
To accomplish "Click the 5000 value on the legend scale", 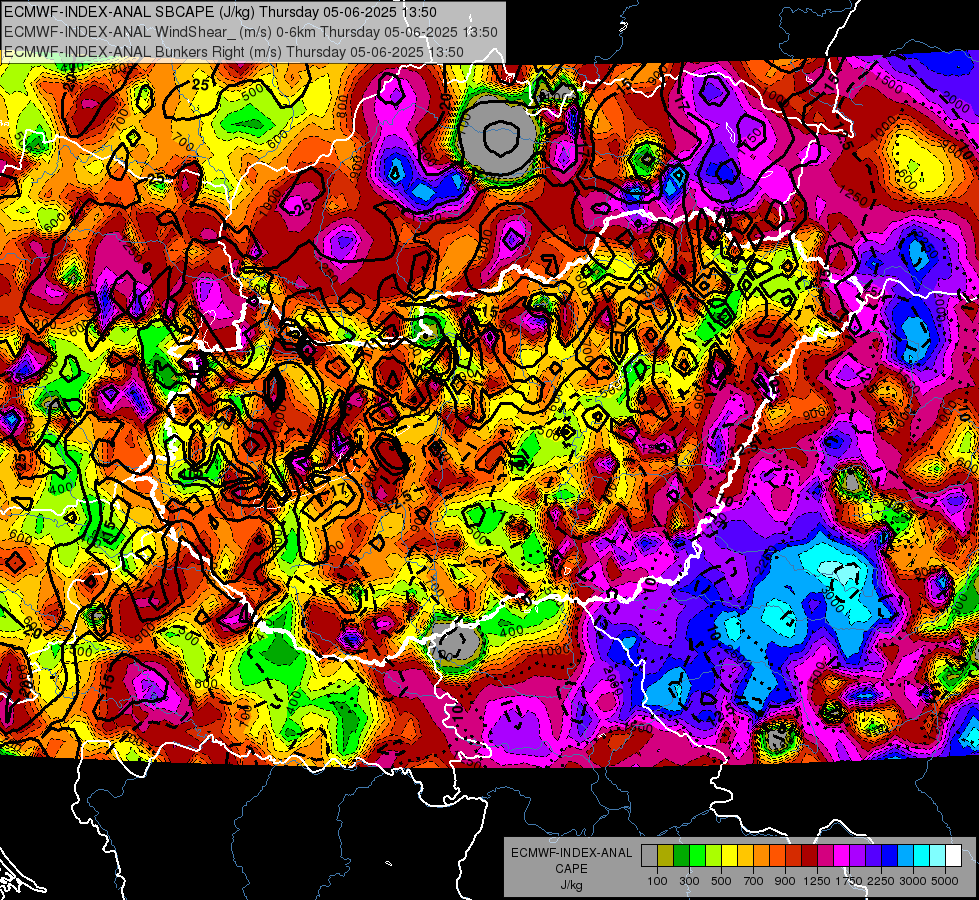I will 945,881.
